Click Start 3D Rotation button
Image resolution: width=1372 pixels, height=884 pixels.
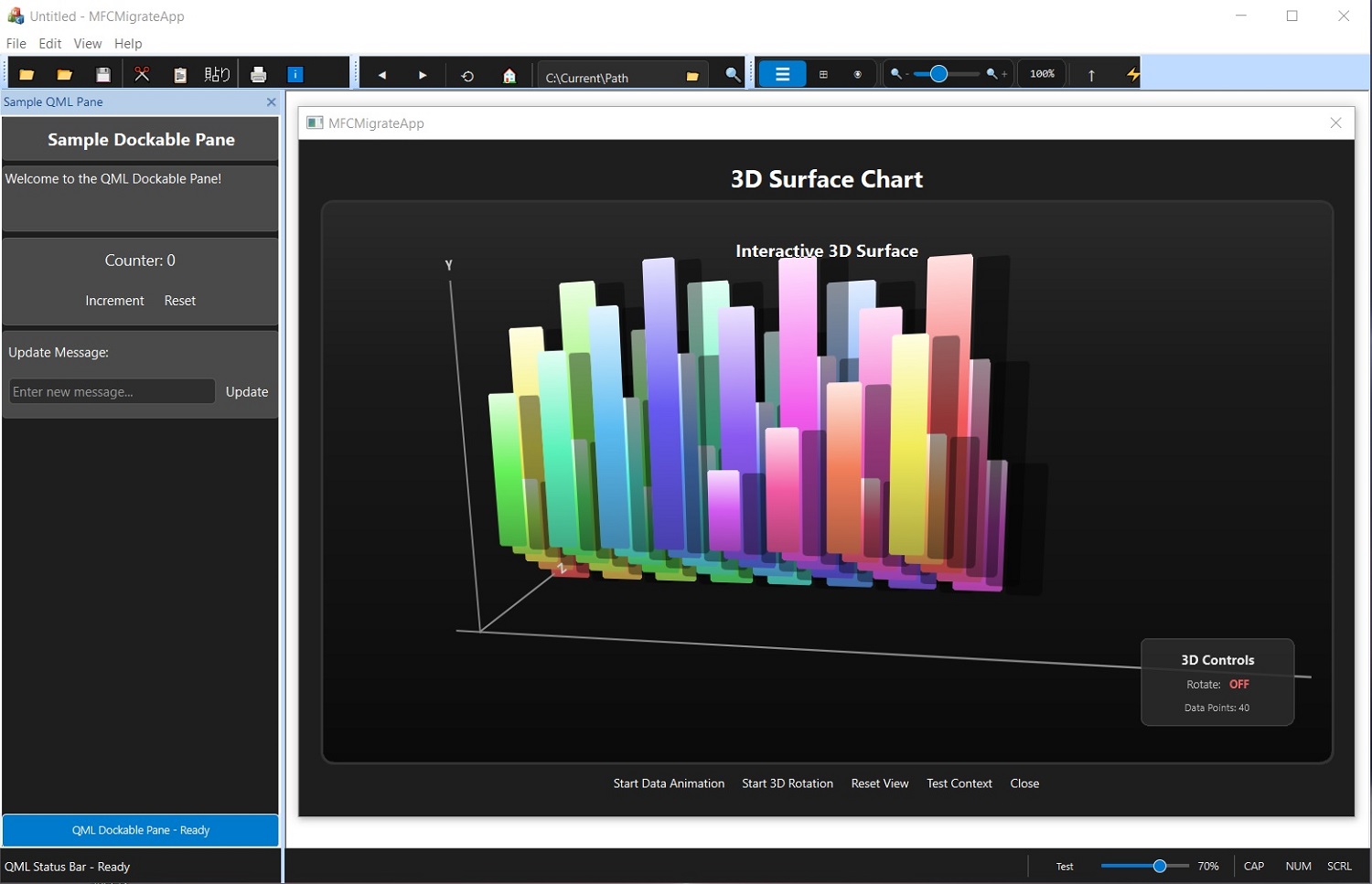click(x=787, y=783)
